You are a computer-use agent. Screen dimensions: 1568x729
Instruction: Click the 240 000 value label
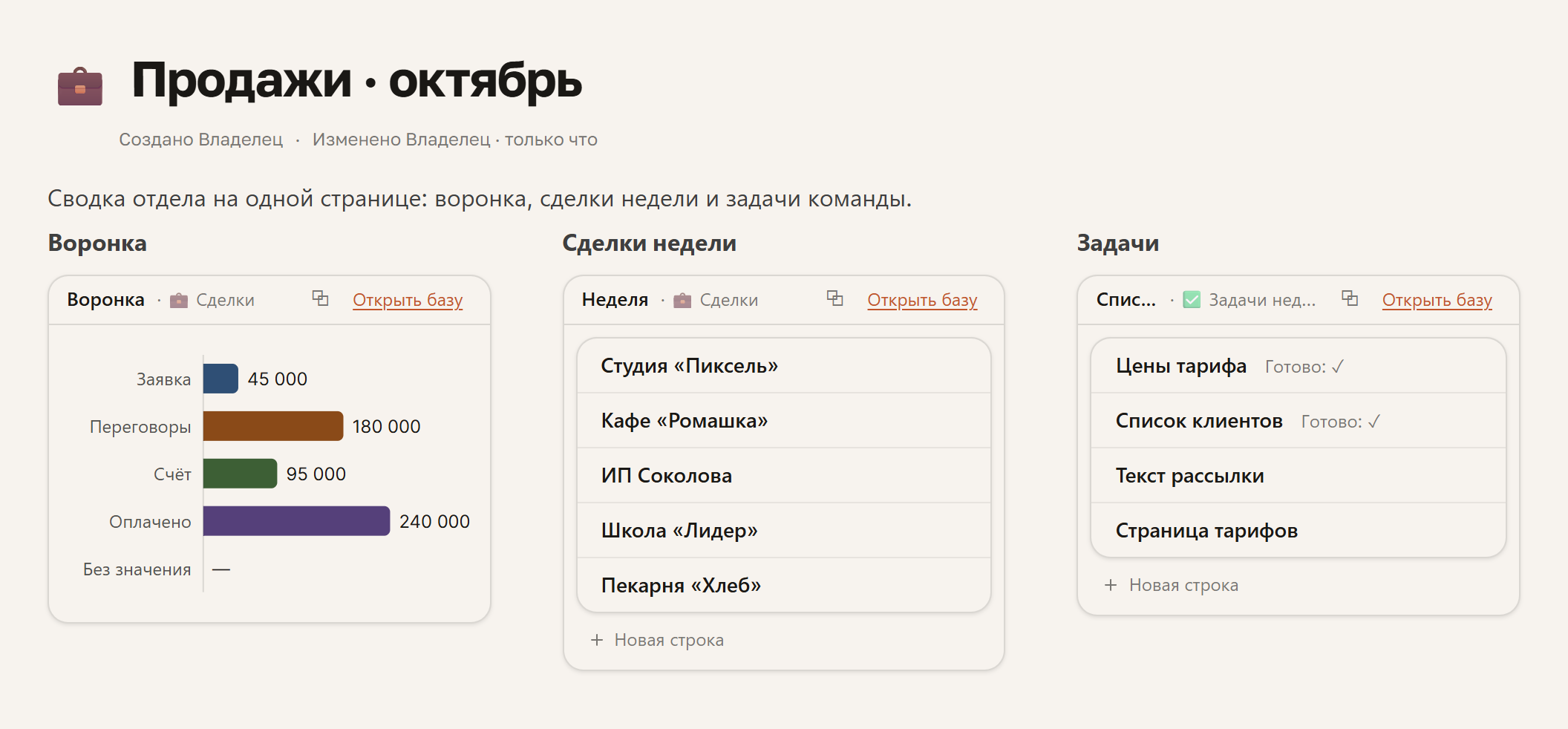(x=434, y=522)
